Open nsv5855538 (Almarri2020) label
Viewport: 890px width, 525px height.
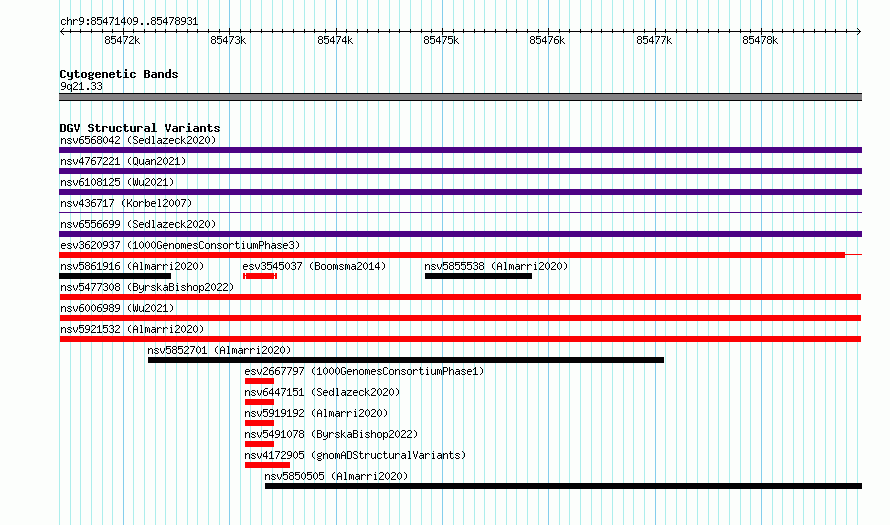496,266
